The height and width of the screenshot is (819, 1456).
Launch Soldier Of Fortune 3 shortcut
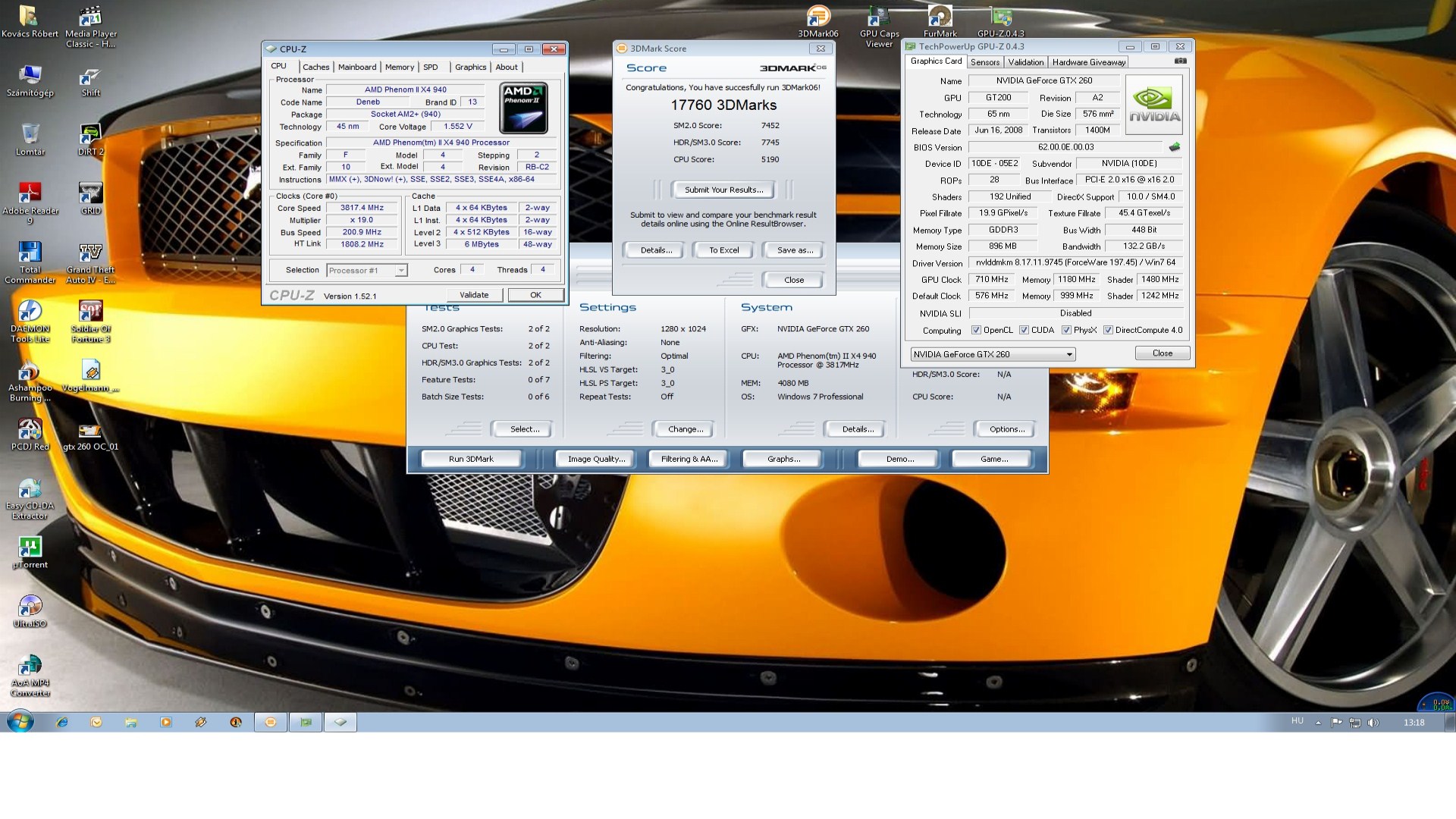click(90, 322)
